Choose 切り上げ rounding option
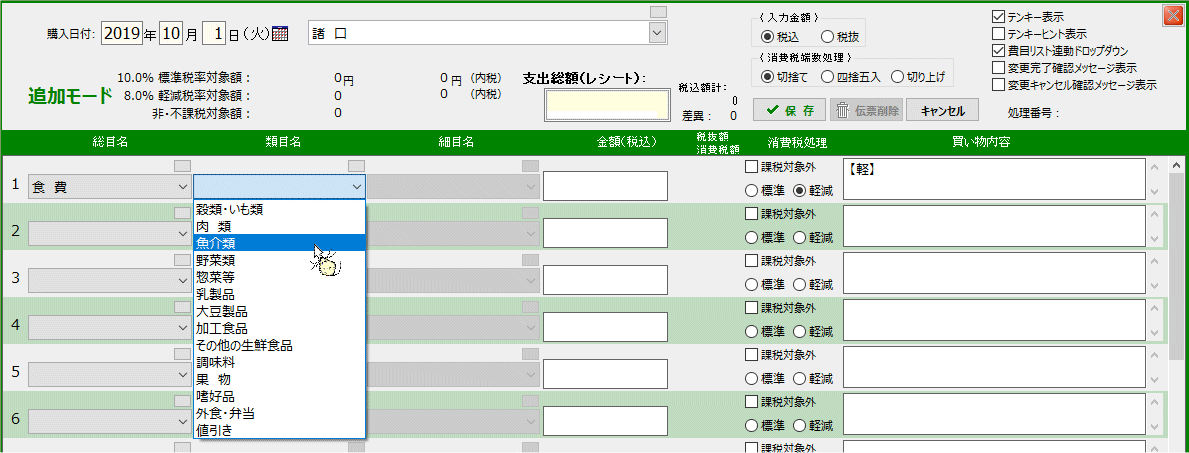 click(898, 76)
